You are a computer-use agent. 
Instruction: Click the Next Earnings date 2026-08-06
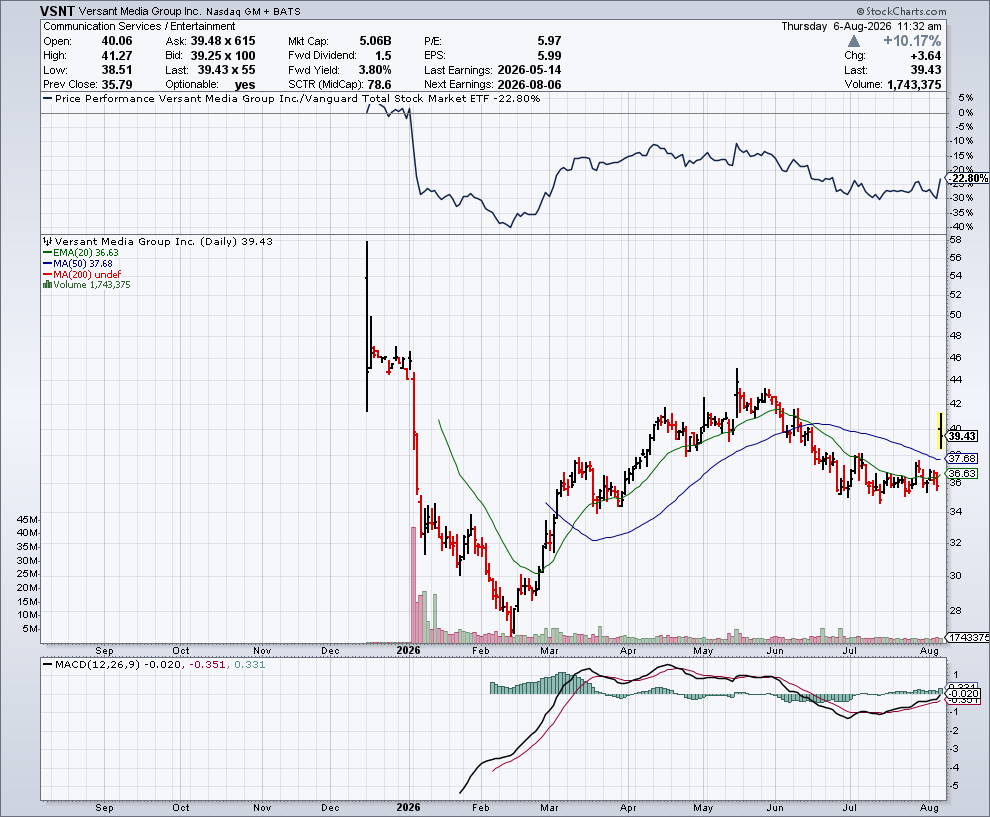(529, 85)
